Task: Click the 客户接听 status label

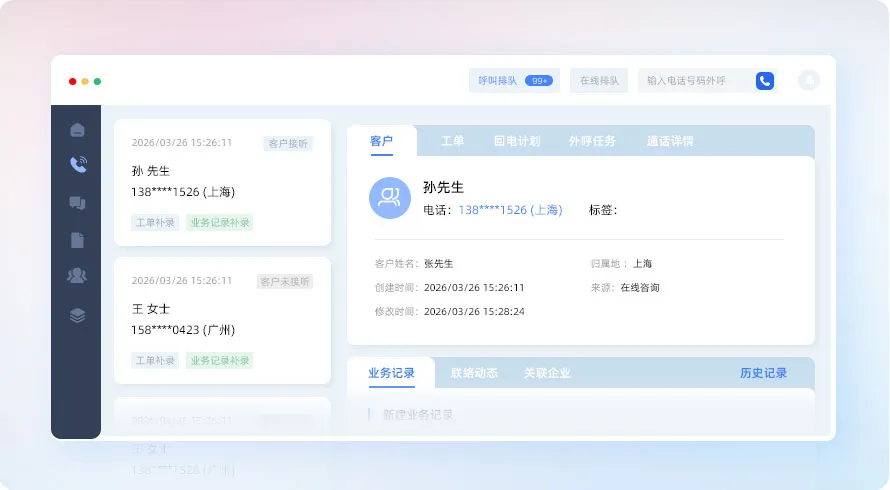Action: click(288, 144)
